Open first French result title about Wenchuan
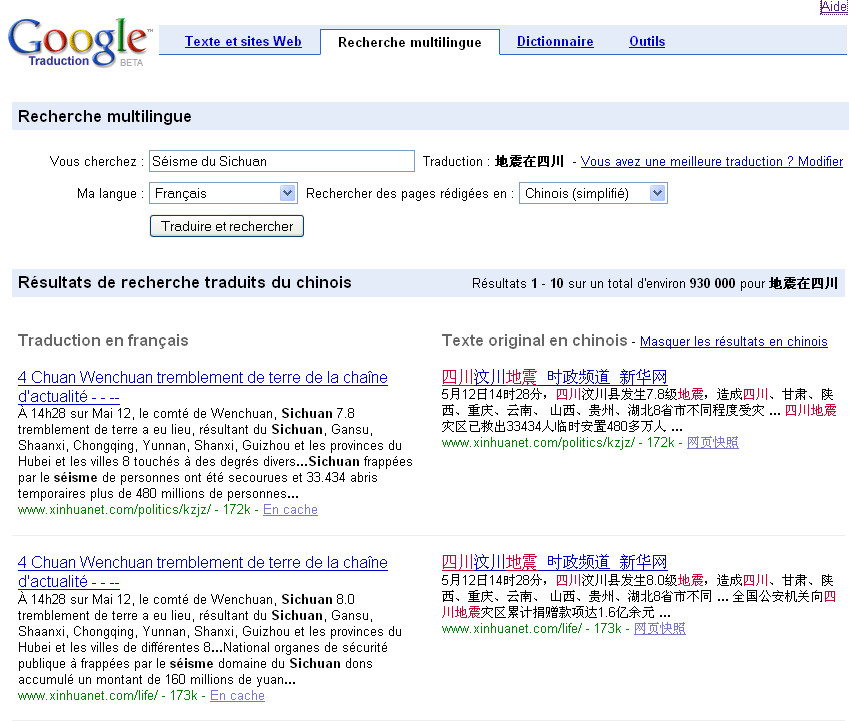 tap(203, 386)
